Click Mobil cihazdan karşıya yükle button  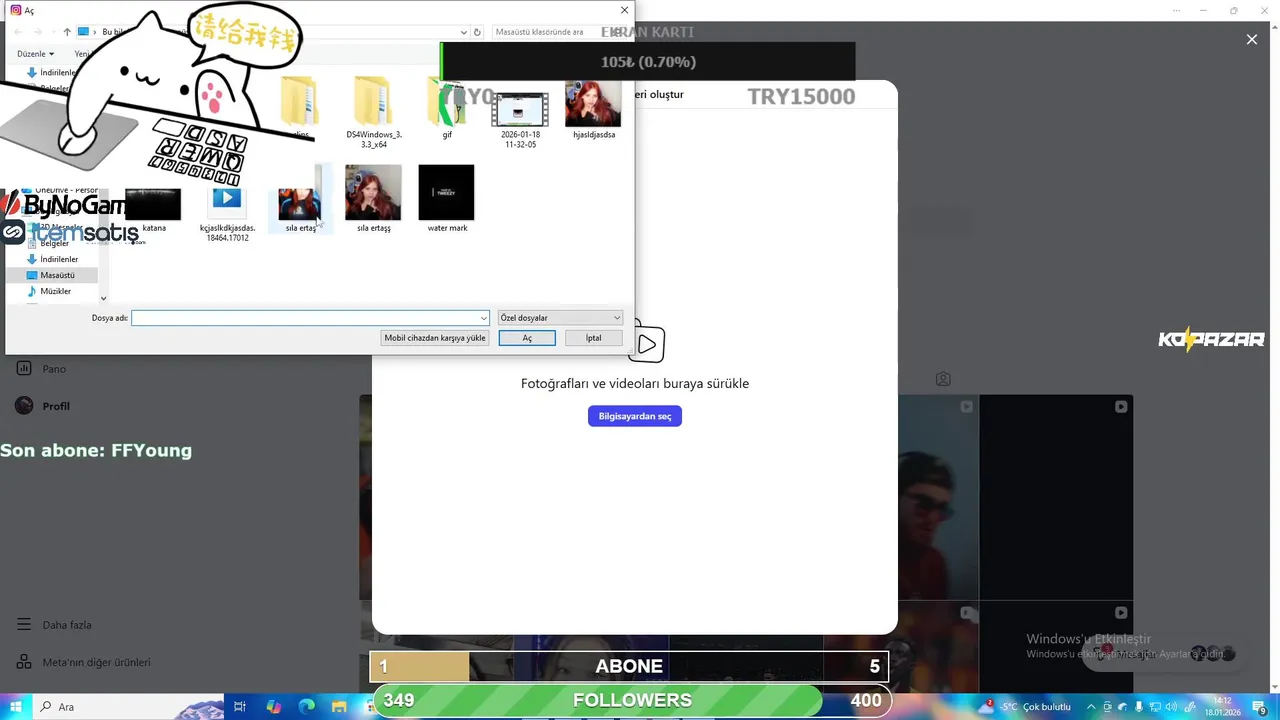[x=435, y=338]
